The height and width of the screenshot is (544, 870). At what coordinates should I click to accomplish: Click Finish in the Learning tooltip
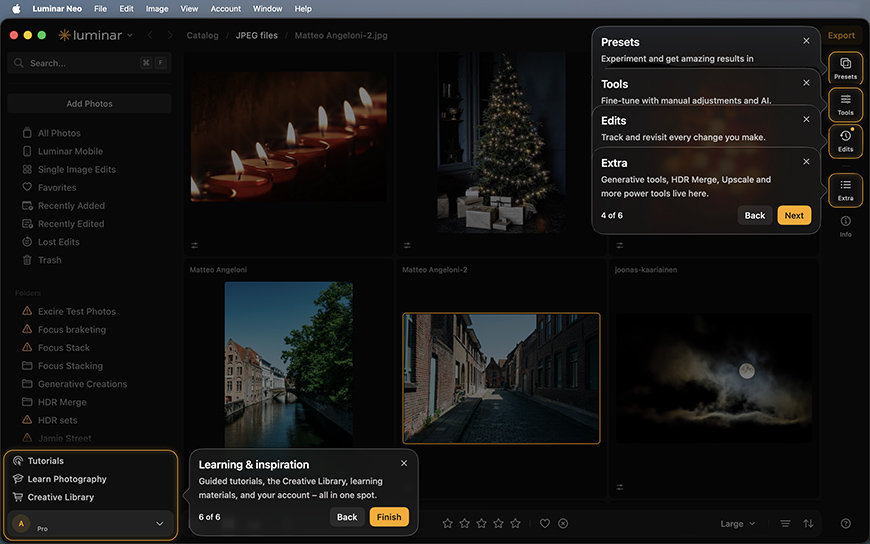tap(389, 517)
